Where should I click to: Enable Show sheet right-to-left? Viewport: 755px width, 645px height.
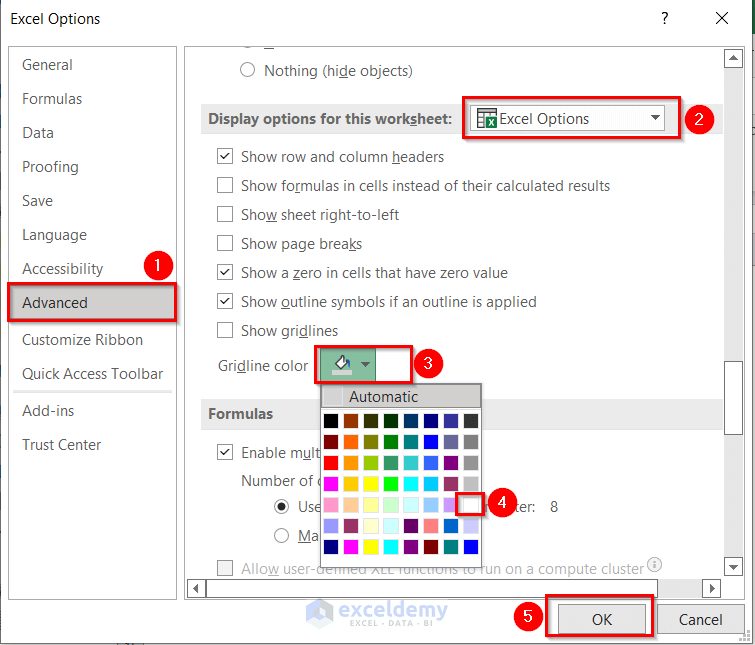pyautogui.click(x=225, y=214)
